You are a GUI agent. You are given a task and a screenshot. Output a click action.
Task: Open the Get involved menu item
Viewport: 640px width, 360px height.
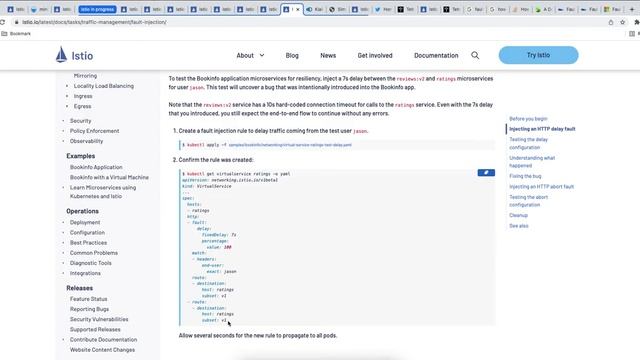(375, 56)
